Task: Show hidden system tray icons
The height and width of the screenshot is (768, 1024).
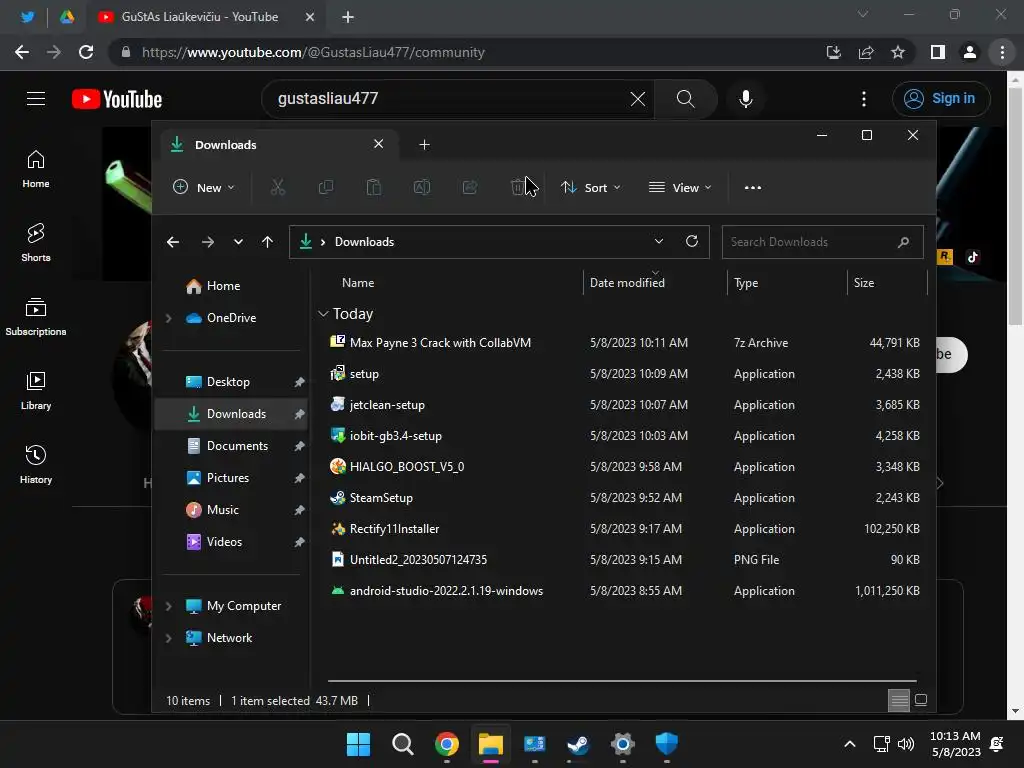Action: tap(850, 744)
